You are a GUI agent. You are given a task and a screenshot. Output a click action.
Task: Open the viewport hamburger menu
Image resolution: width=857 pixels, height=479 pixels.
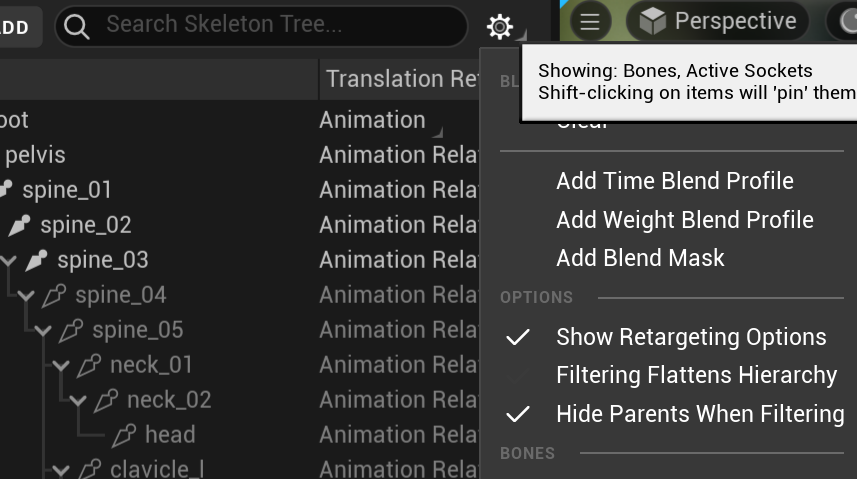tap(590, 21)
